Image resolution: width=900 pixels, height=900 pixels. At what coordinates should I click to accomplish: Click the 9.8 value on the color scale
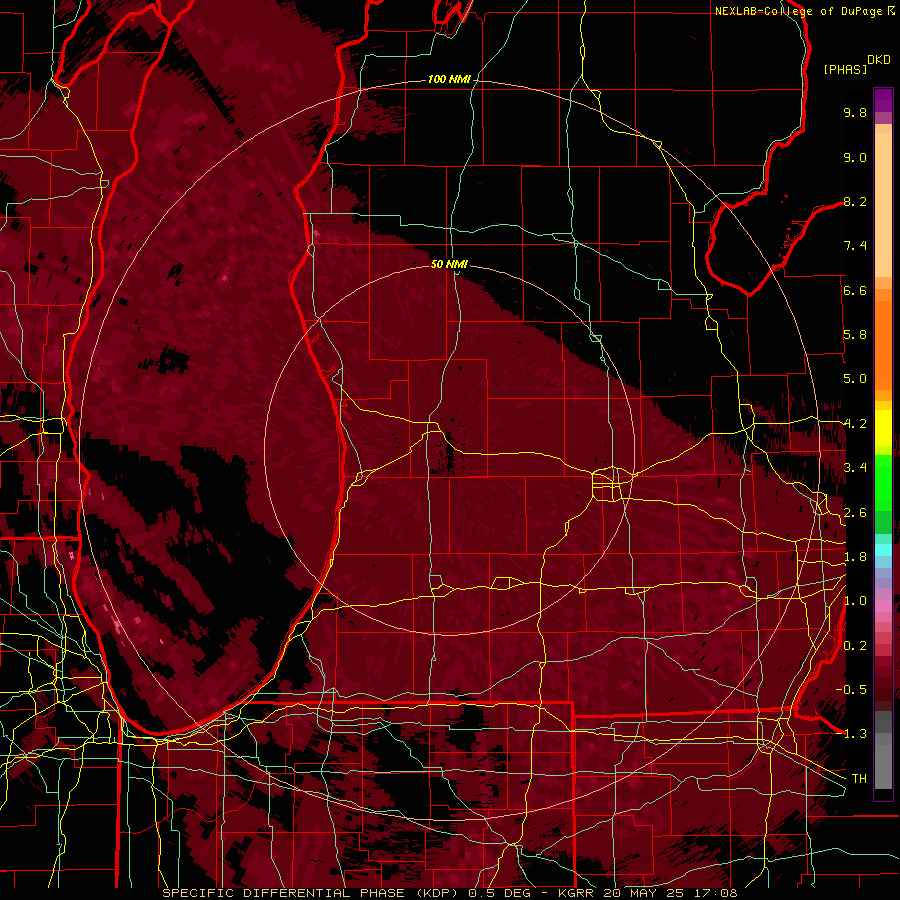coord(855,112)
